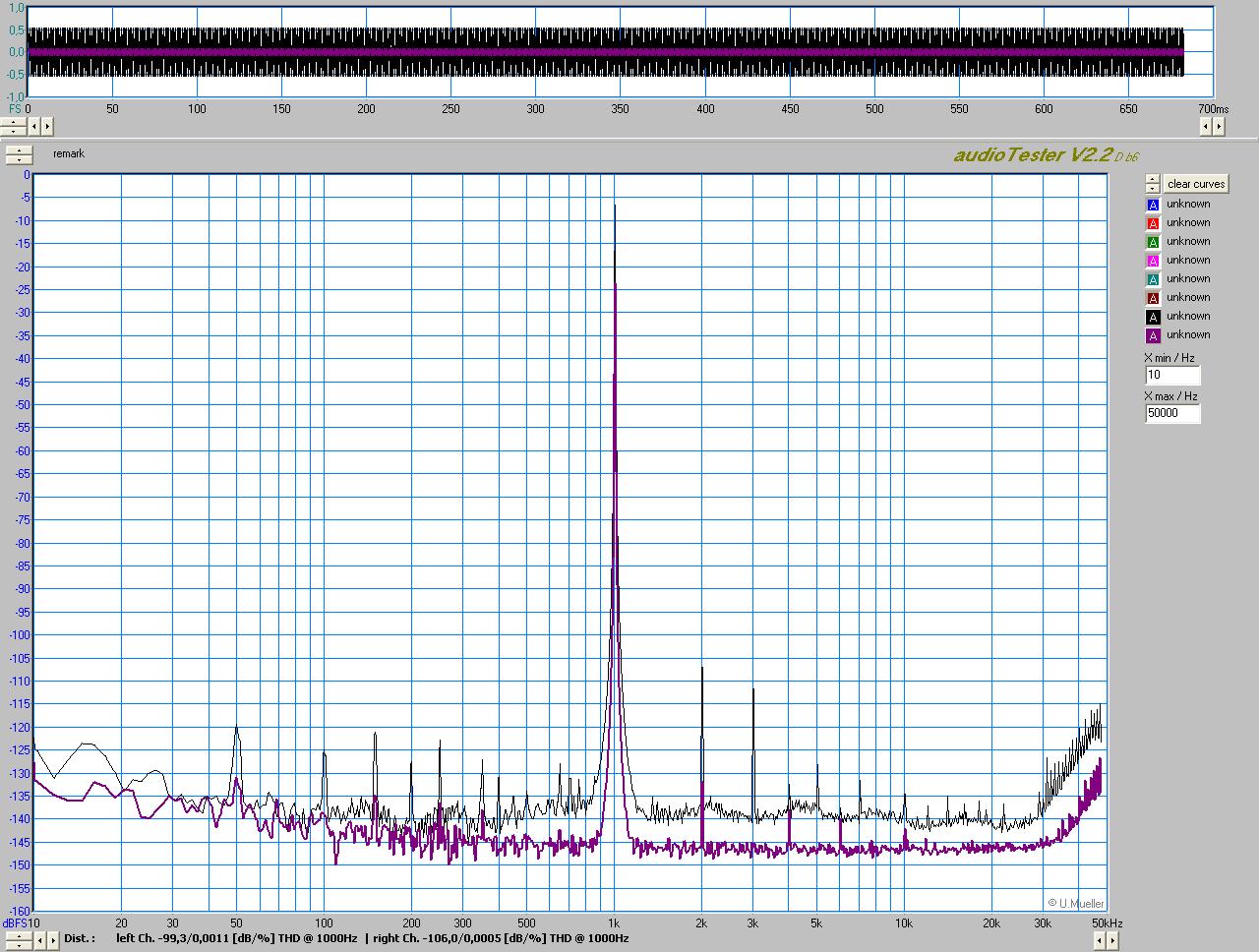Select the dark red curve slot swatch
The width and height of the screenshot is (1259, 952).
[1153, 298]
